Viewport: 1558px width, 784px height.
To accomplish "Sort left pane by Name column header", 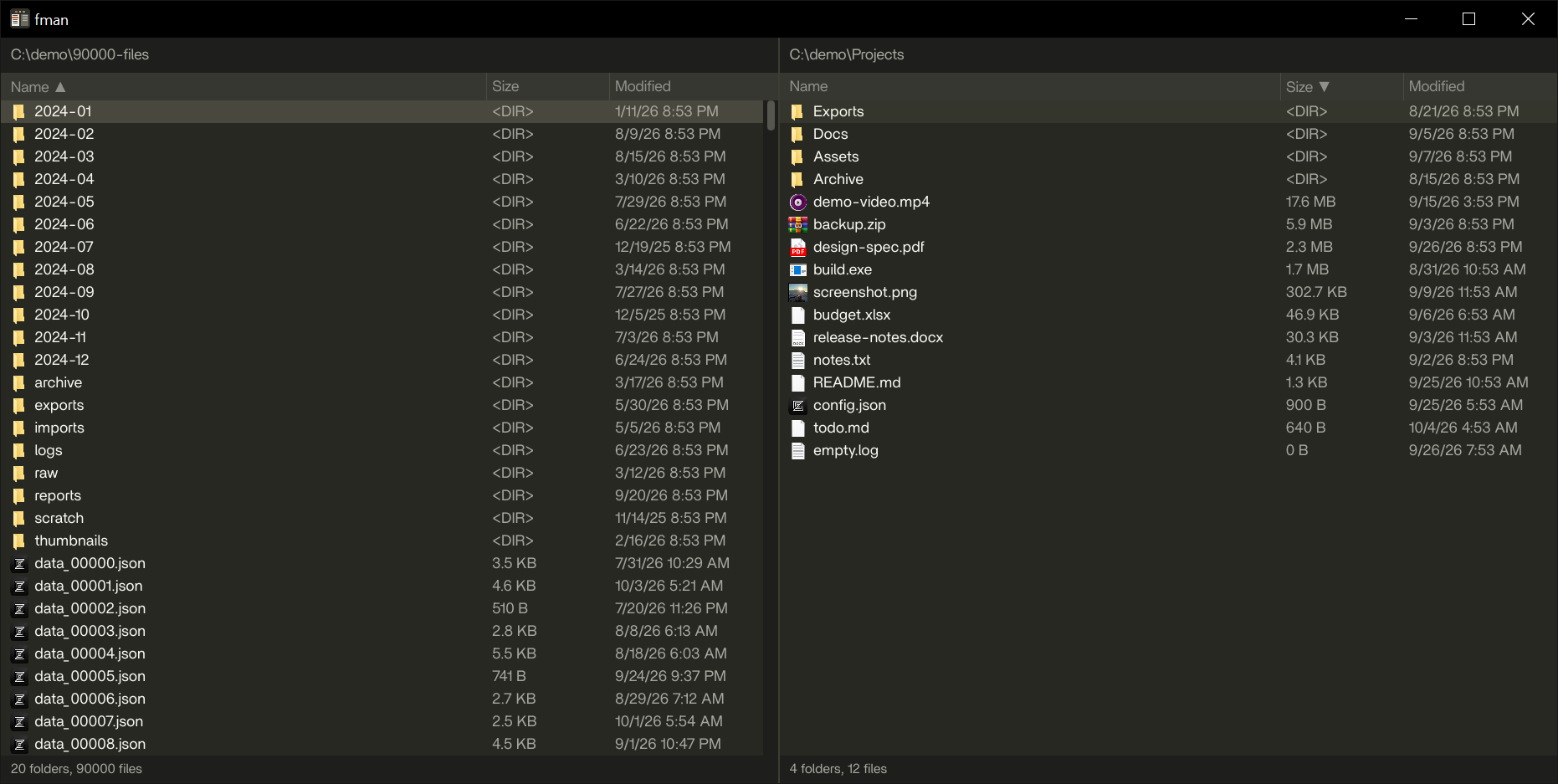I will pos(243,86).
